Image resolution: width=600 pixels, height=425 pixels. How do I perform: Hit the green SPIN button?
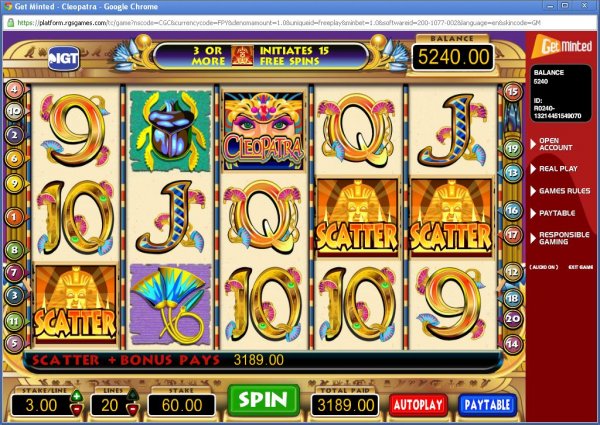click(x=263, y=401)
